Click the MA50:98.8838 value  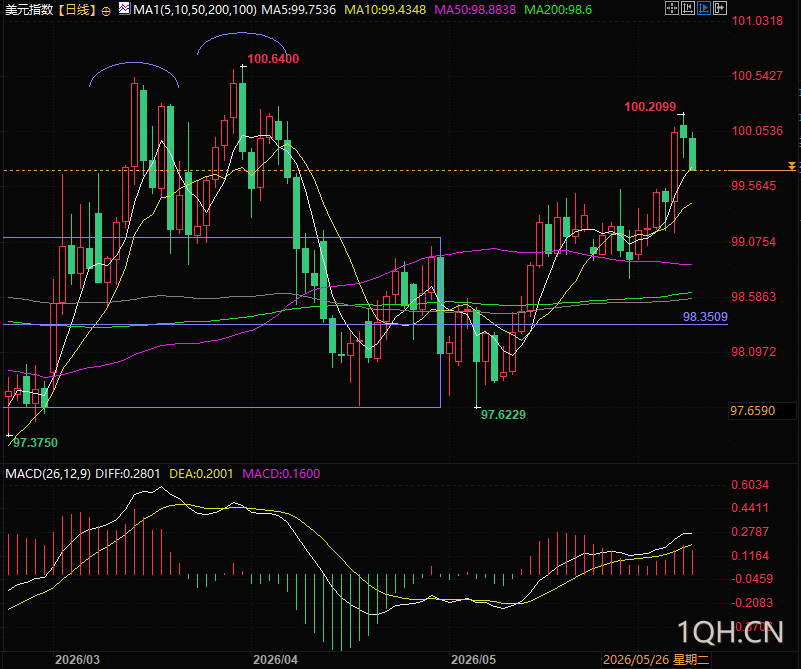475,10
